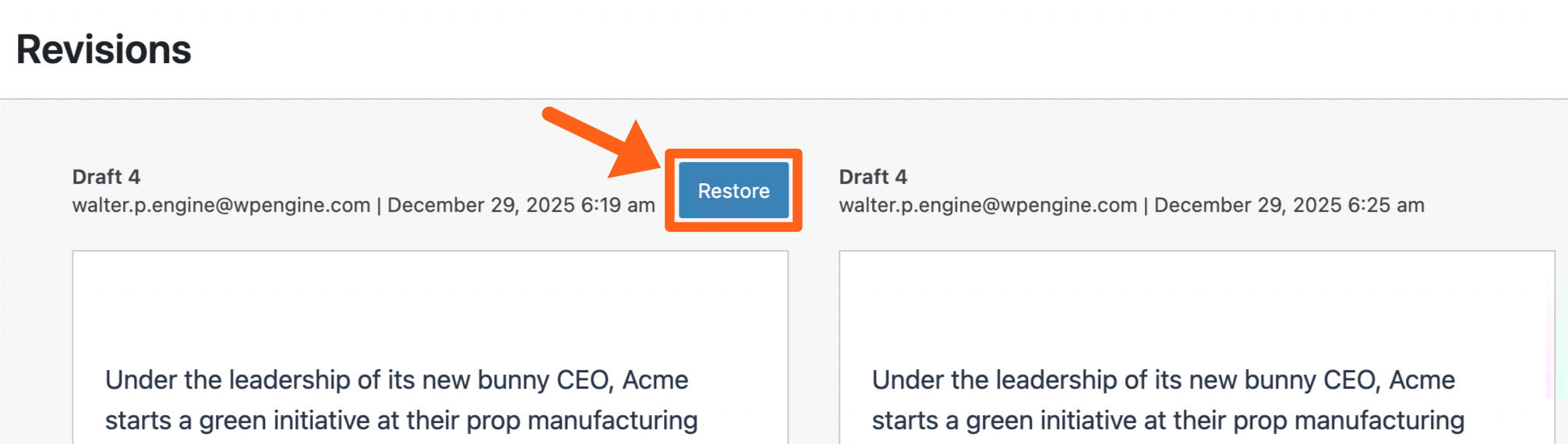
Task: Click the Revisions page heading
Action: (x=104, y=50)
